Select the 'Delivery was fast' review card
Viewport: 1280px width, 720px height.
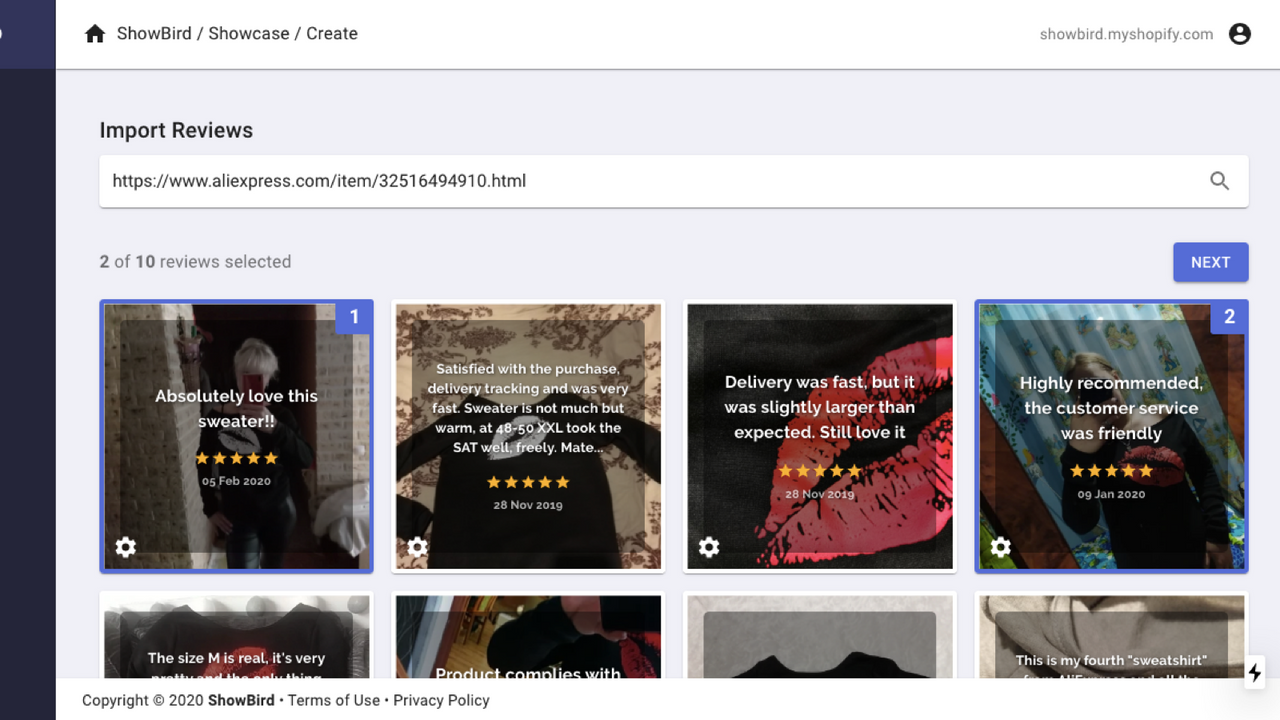click(820, 436)
